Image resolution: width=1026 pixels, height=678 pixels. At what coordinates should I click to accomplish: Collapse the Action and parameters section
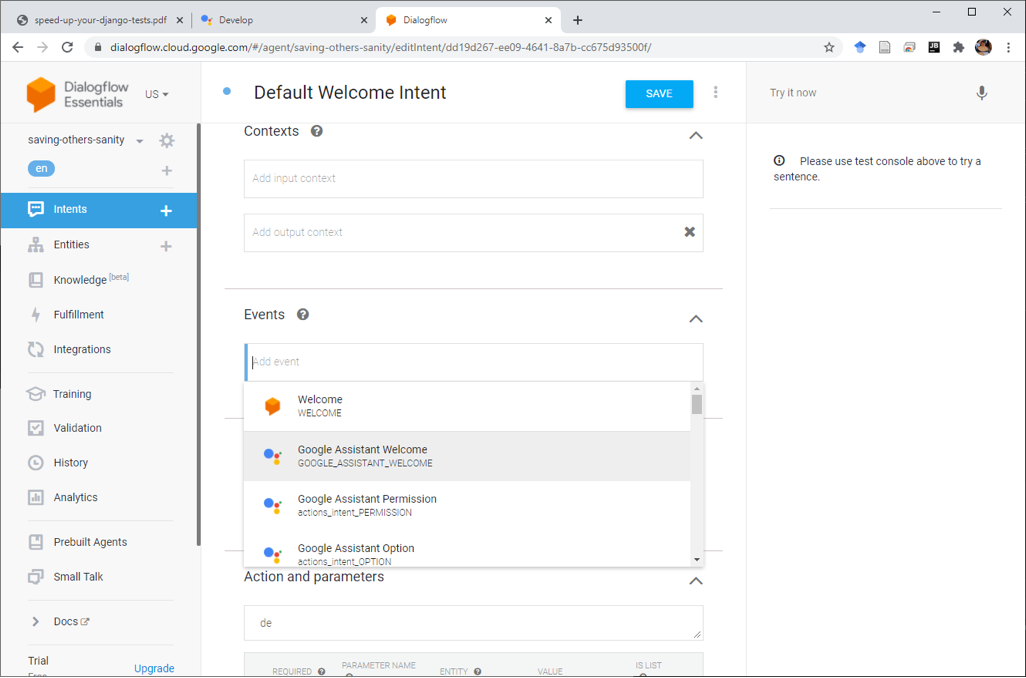pos(696,580)
